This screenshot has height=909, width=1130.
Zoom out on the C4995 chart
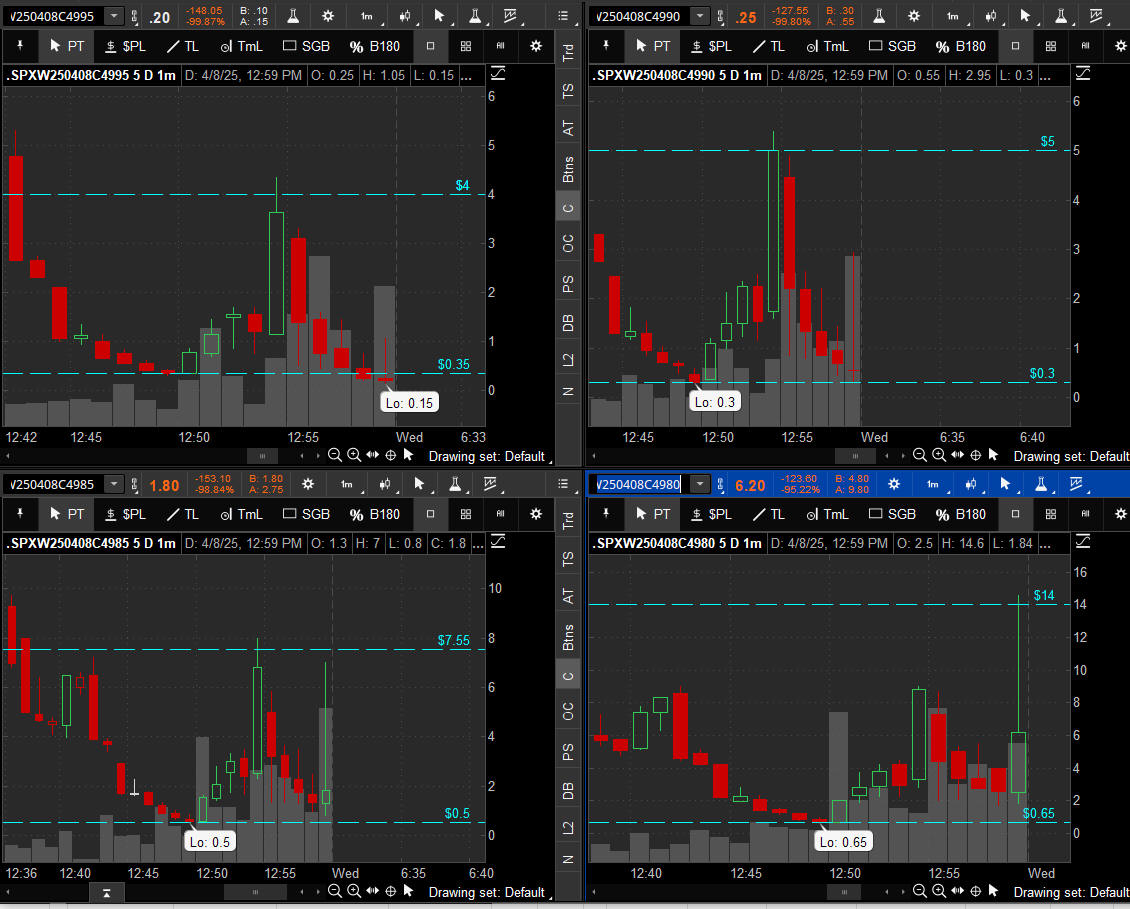pos(334,455)
